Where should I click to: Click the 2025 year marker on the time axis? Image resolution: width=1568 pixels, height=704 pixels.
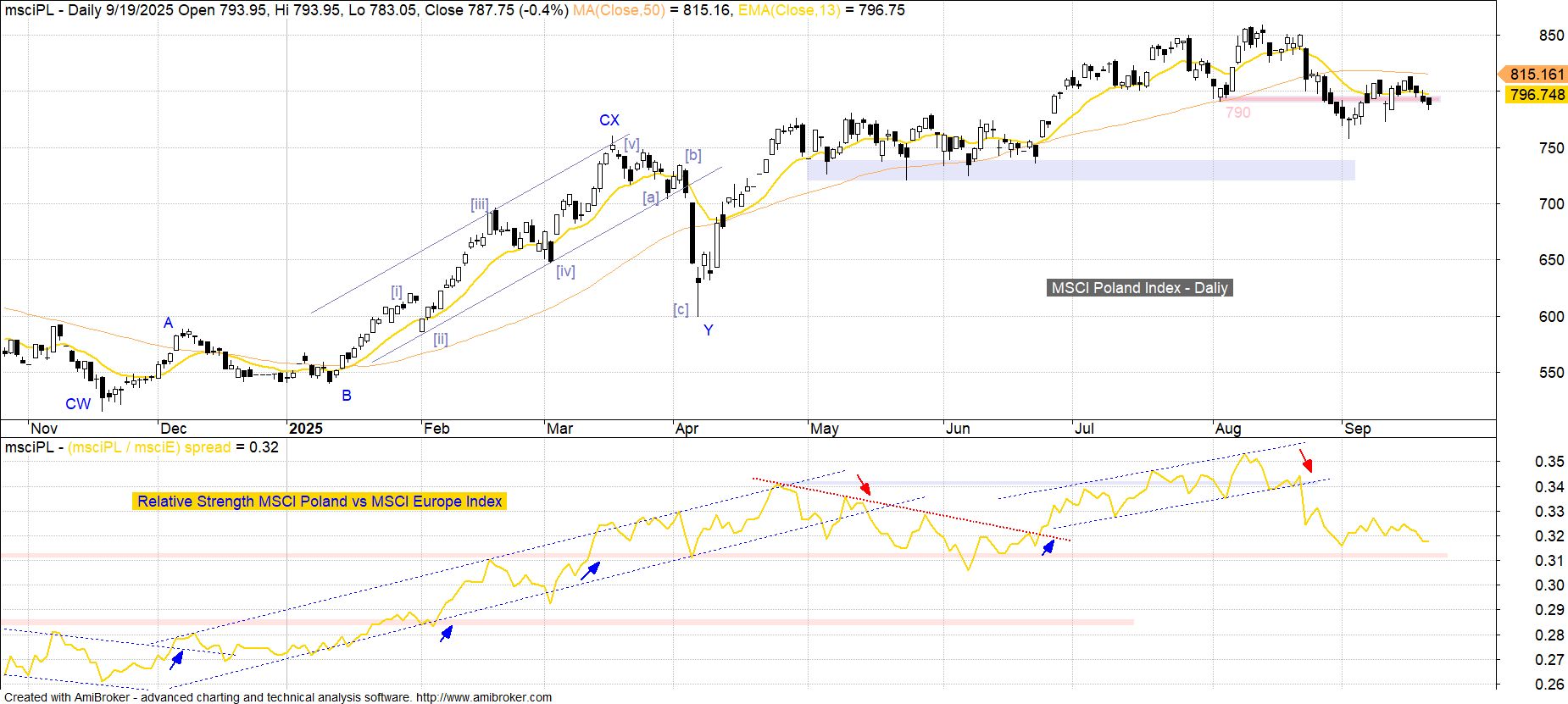point(305,429)
